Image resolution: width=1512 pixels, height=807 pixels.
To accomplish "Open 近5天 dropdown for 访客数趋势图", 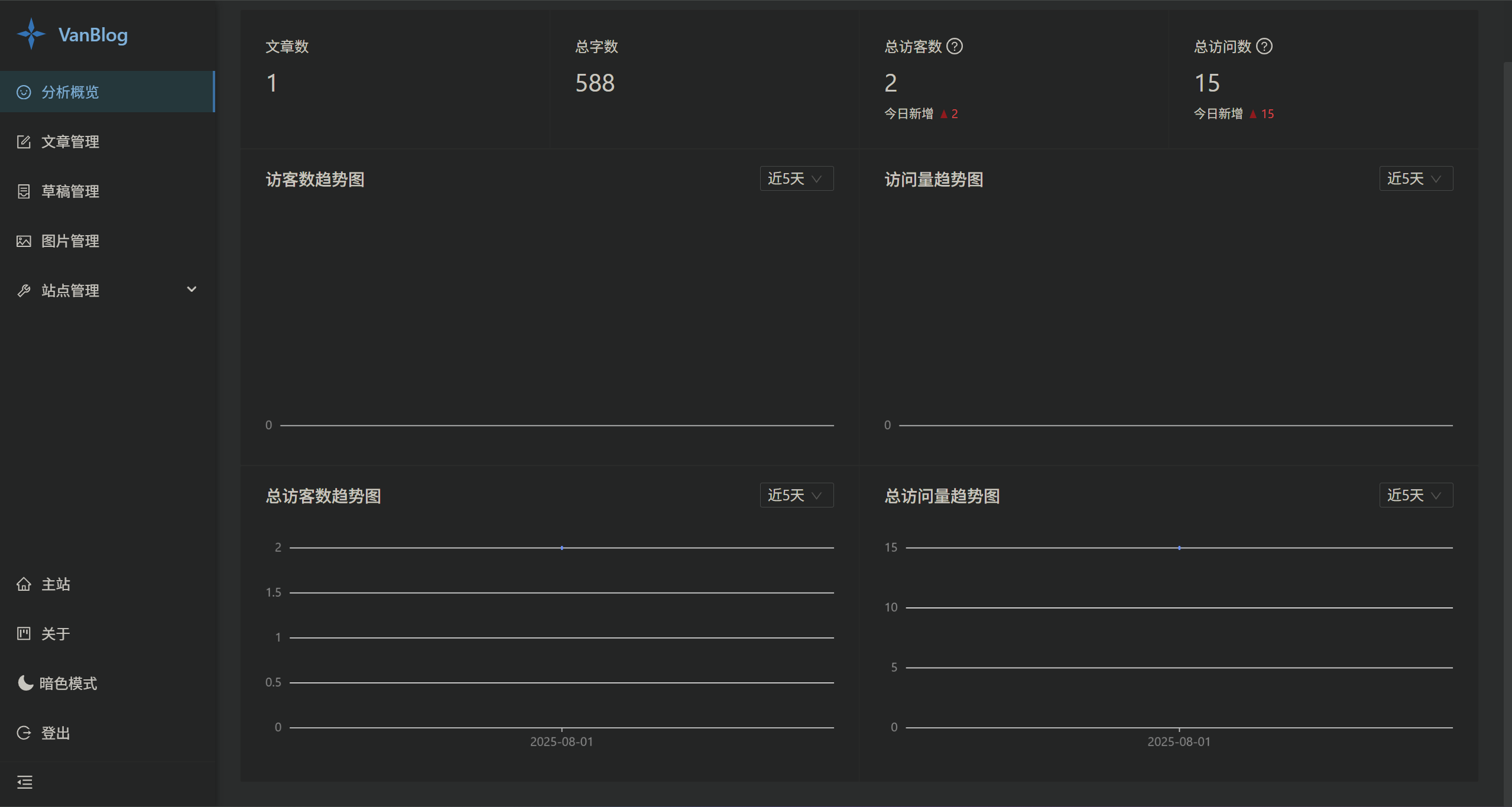I will coord(796,178).
